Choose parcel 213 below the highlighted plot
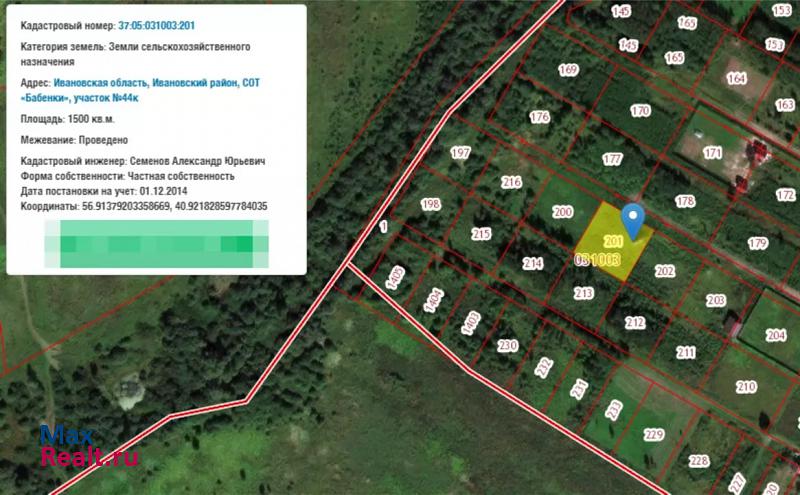Screen dimensions: 800x495 583,293
